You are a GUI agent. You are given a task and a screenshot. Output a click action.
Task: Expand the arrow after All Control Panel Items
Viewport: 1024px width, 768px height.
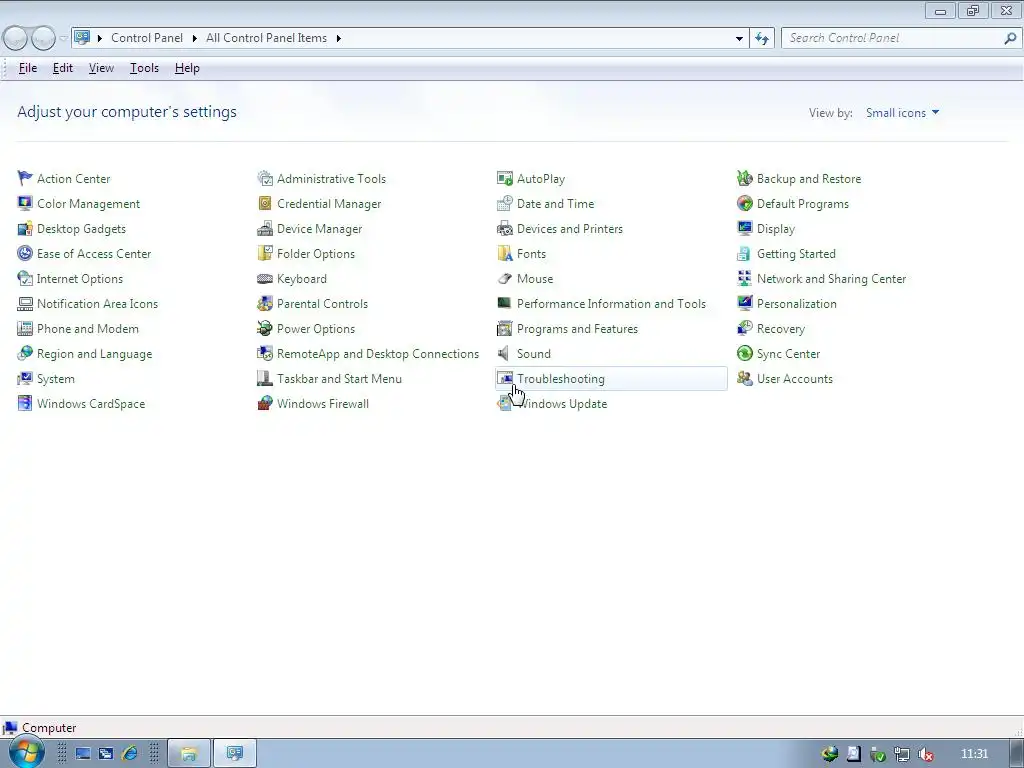click(x=338, y=38)
